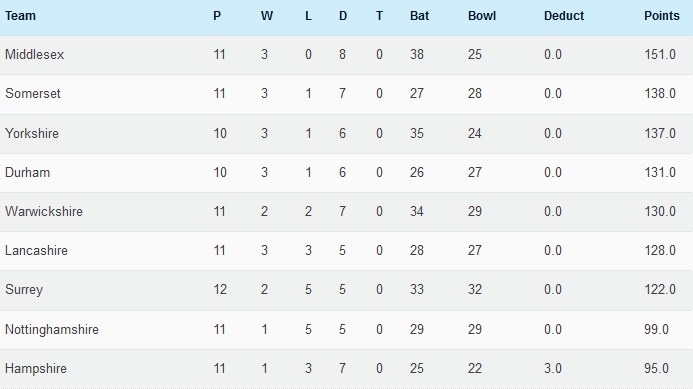The height and width of the screenshot is (389, 693).
Task: Click the Lancashire team name
Action: [x=36, y=250]
